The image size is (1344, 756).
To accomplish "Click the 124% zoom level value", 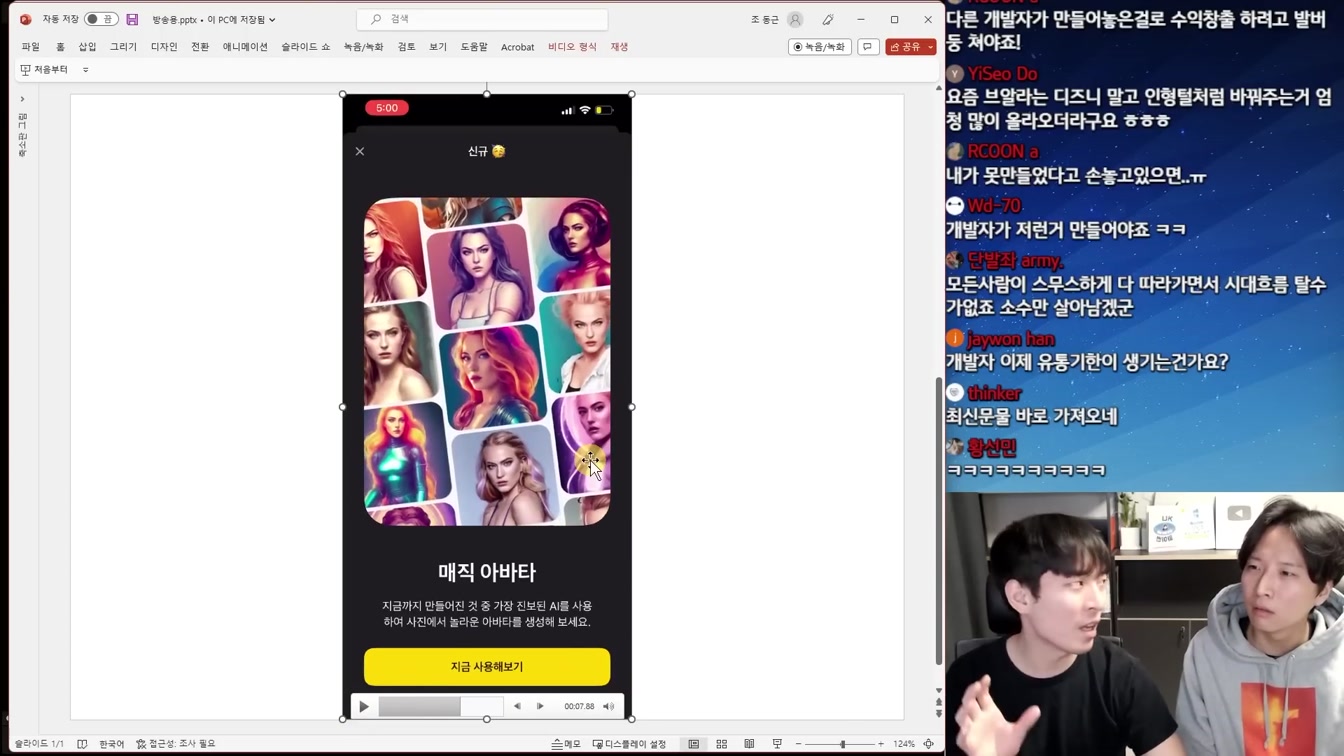I will pyautogui.click(x=904, y=744).
